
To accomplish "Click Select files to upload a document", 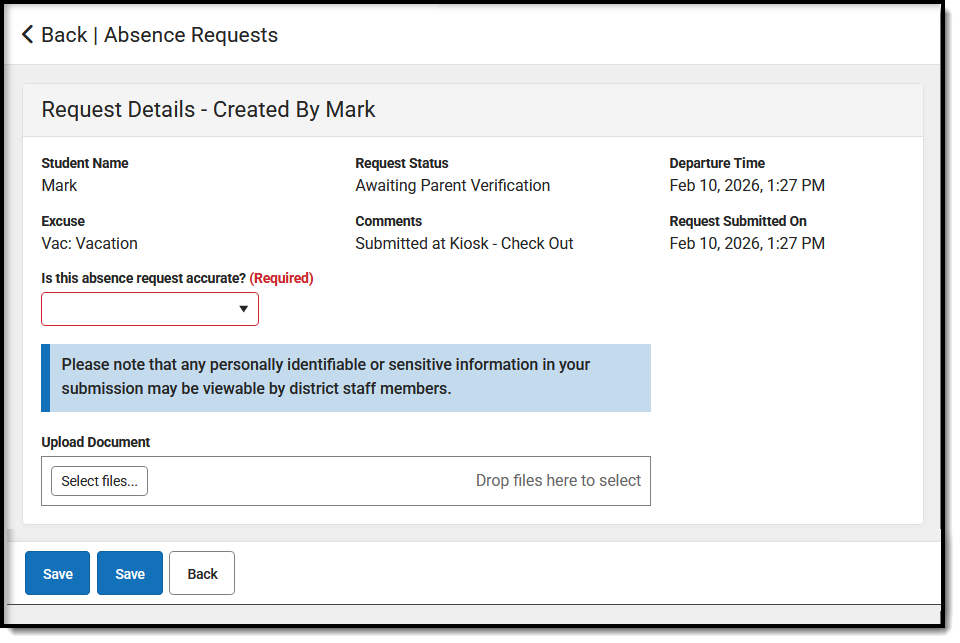I will pos(98,480).
